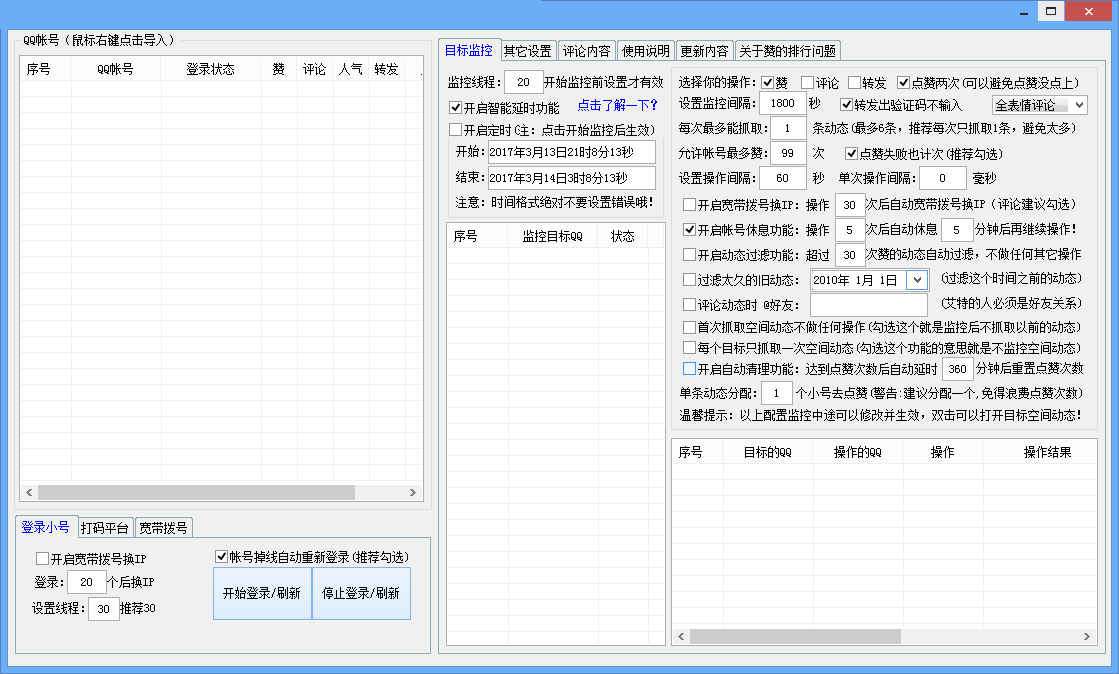Open the 更新内容 tab
This screenshot has height=674, width=1119.
704,51
